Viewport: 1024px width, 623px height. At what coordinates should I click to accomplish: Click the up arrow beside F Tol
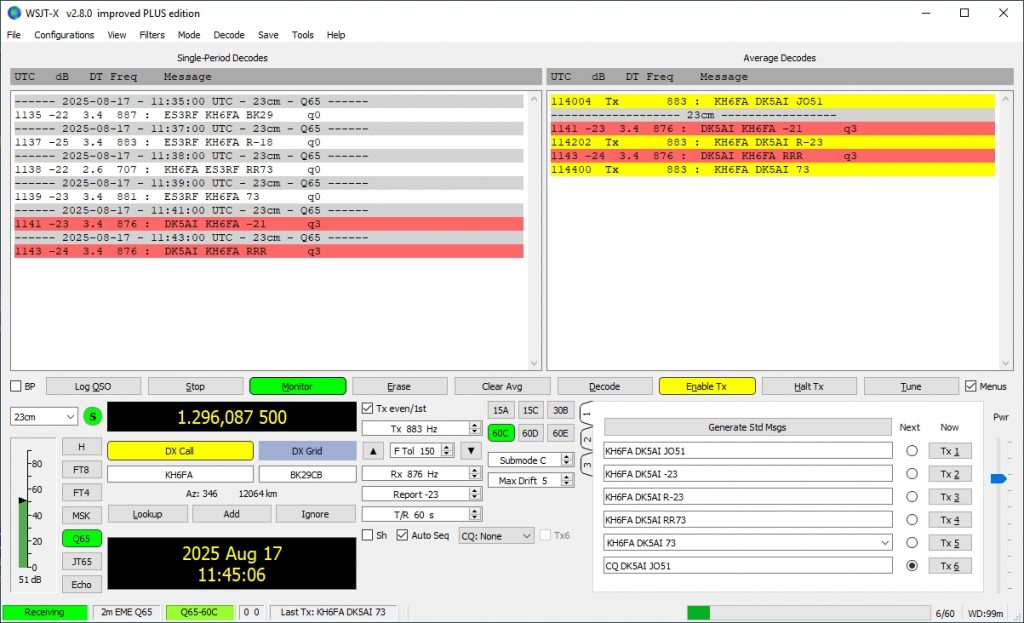pyautogui.click(x=372, y=451)
